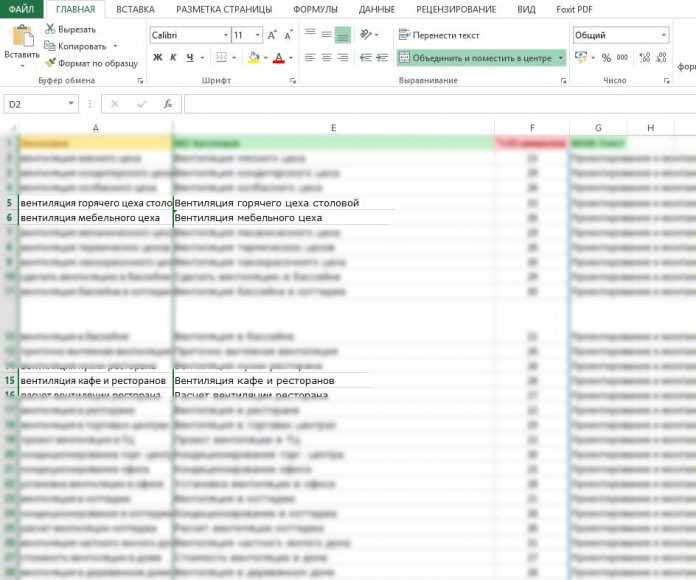Center cell text horizontally
Screen dimensions: 696x580
point(326,58)
